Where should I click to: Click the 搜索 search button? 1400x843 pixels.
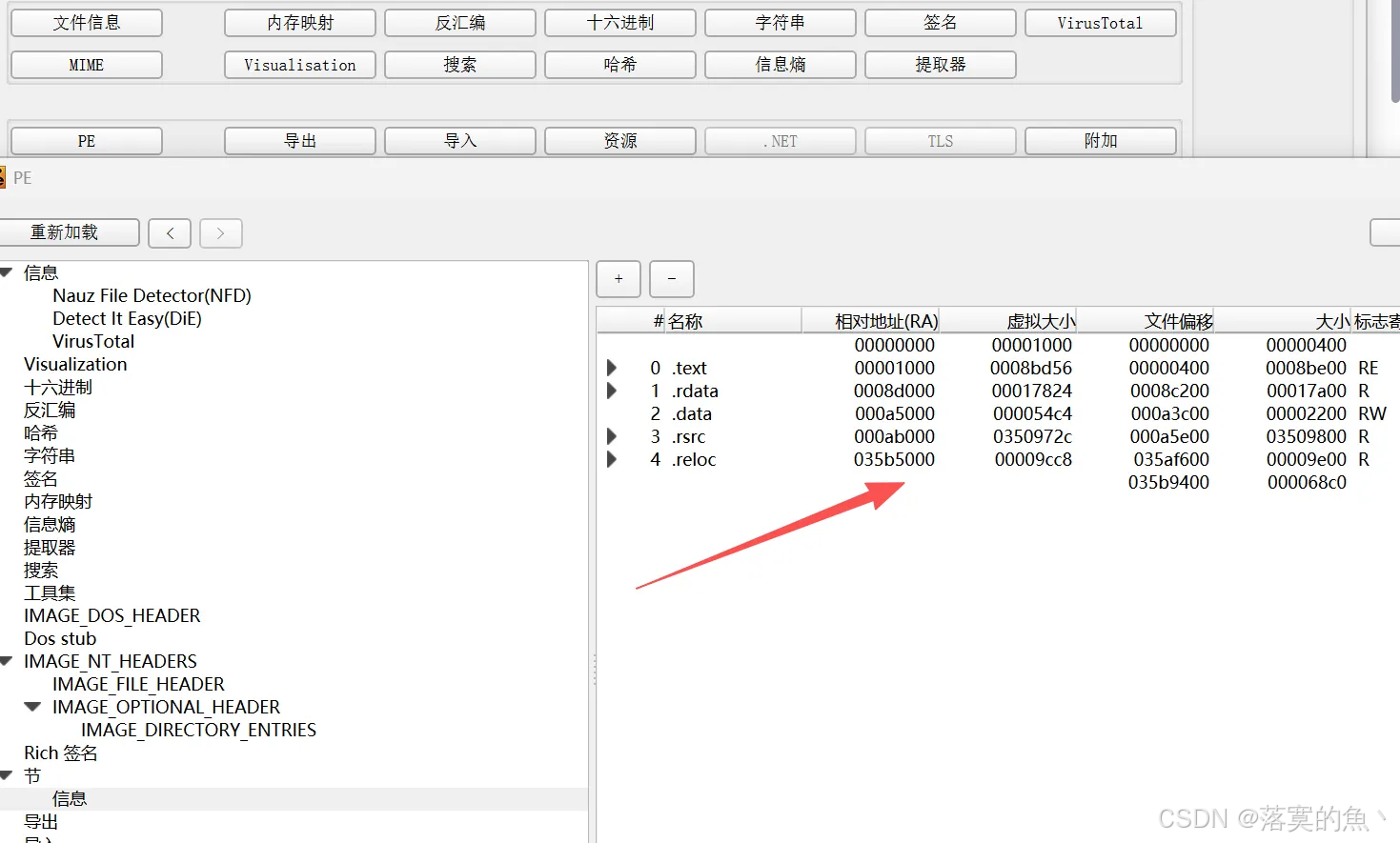click(460, 65)
